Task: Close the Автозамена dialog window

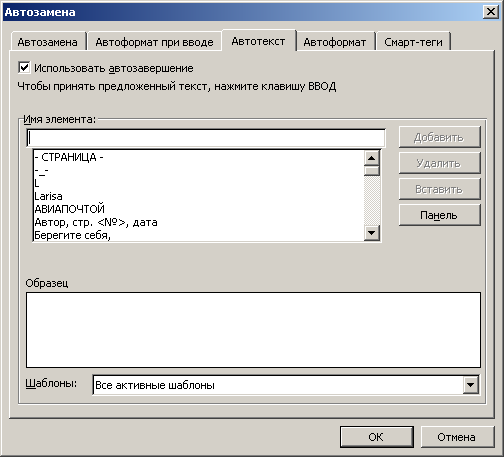Action: point(491,12)
